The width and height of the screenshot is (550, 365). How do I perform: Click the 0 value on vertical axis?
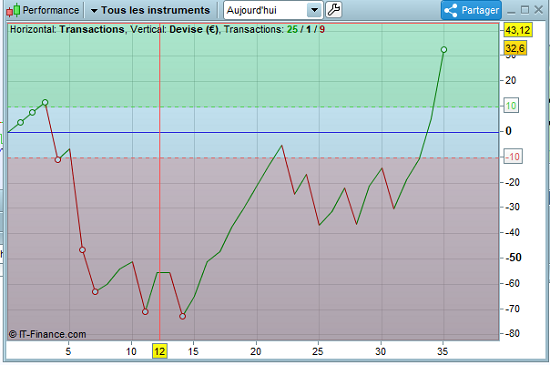pyautogui.click(x=508, y=131)
